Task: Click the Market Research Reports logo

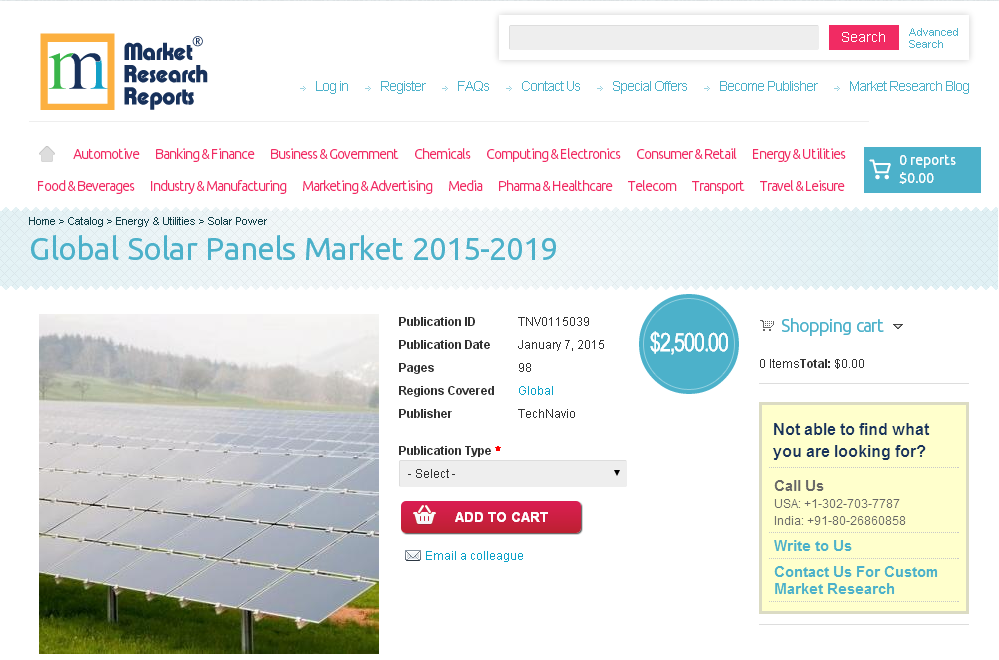Action: [x=123, y=71]
